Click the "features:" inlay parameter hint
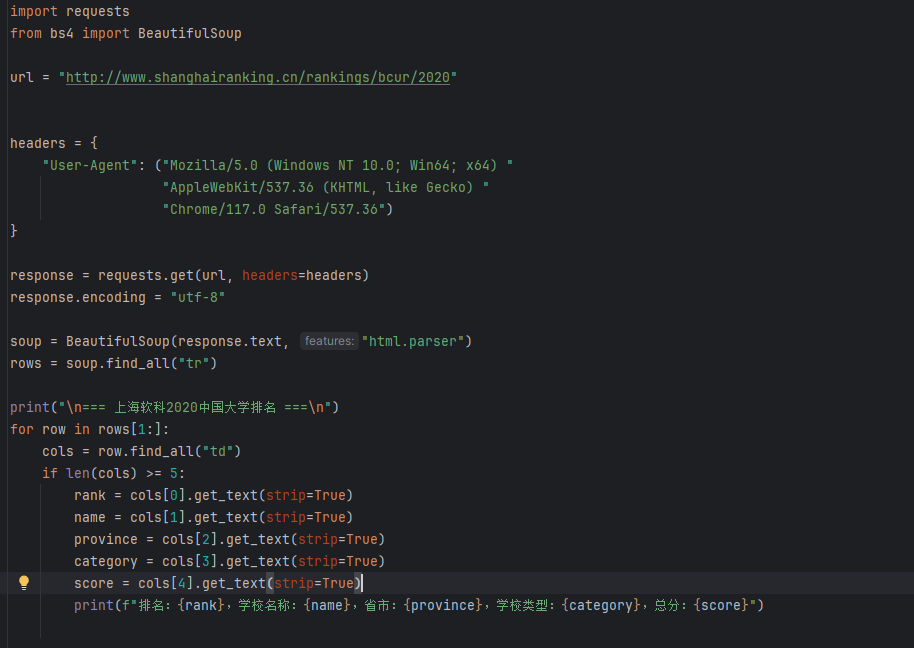Screen dimensions: 914x648 [x=329, y=341]
